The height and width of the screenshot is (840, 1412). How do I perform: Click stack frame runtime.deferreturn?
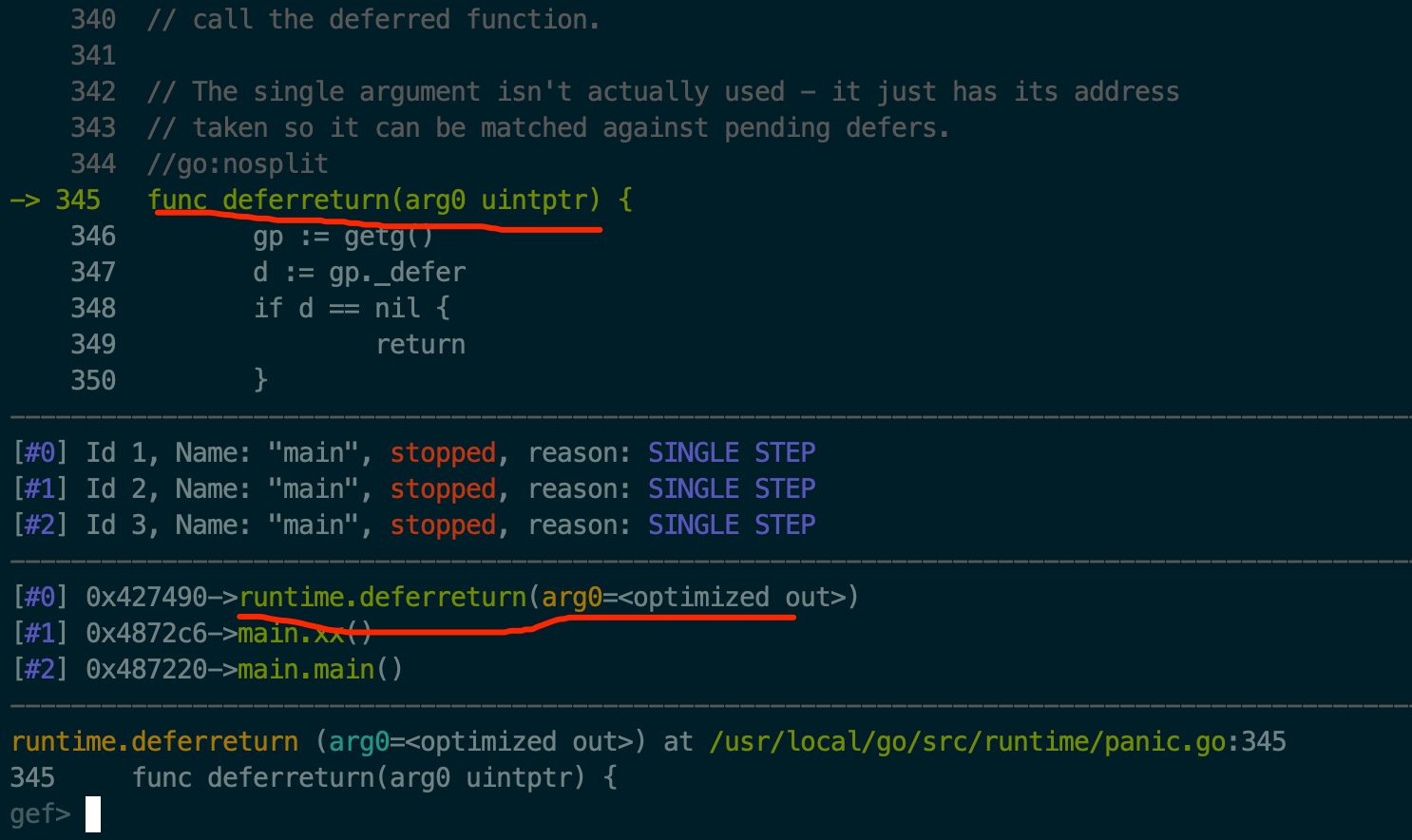[549, 597]
